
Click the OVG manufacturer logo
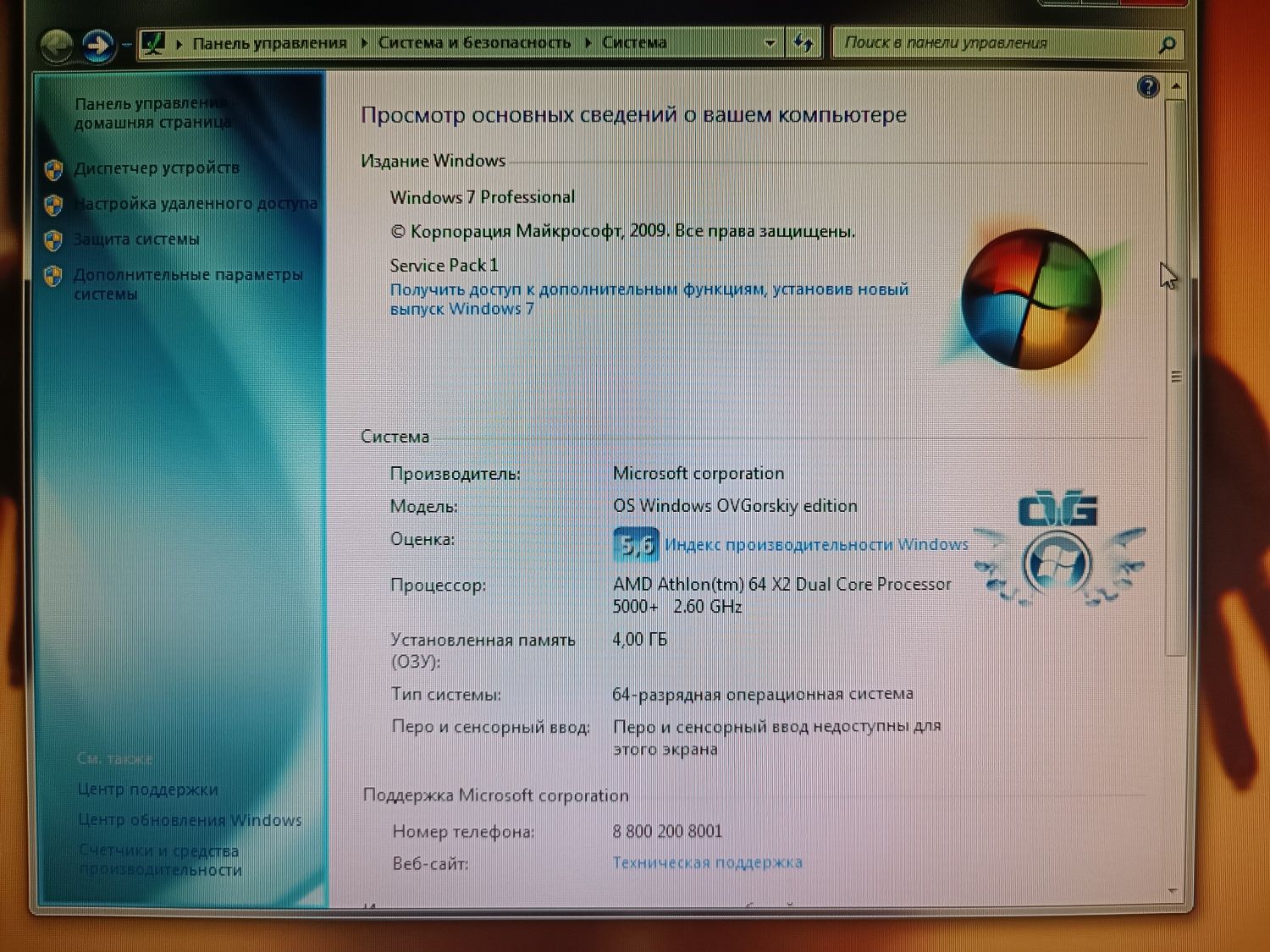1058,548
